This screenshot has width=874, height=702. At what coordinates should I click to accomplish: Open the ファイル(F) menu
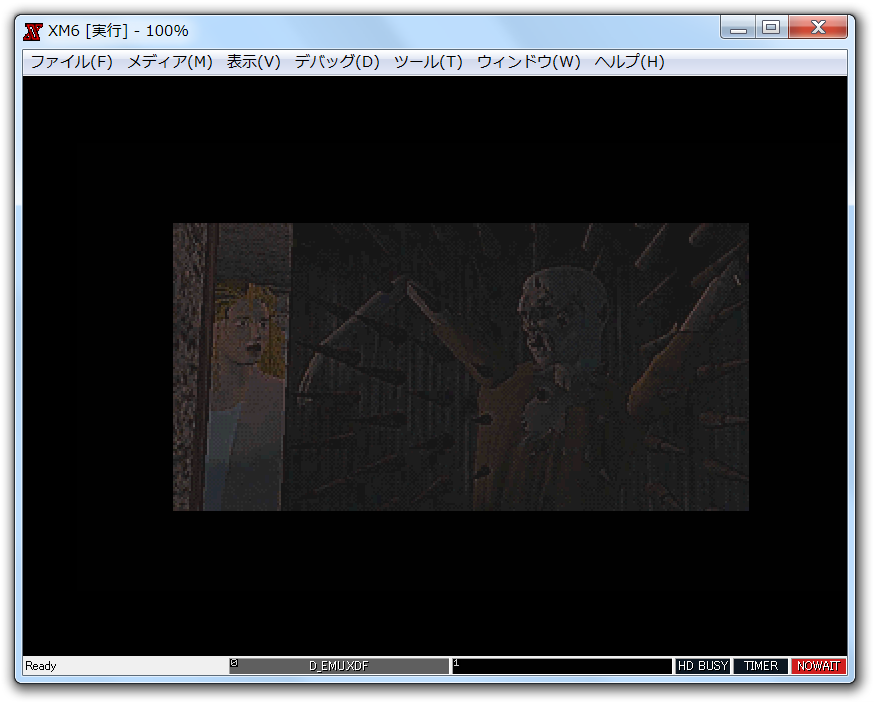(71, 61)
